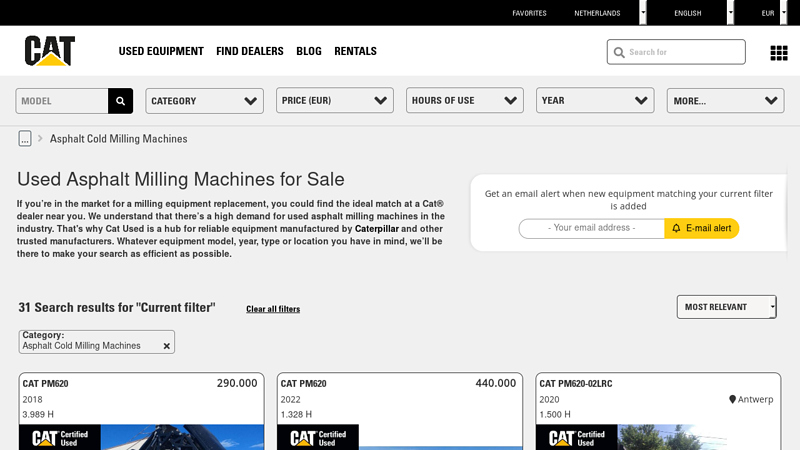The width and height of the screenshot is (800, 450).
Task: Remove the Asphalt Cold Milling Machines filter
Action: click(166, 346)
